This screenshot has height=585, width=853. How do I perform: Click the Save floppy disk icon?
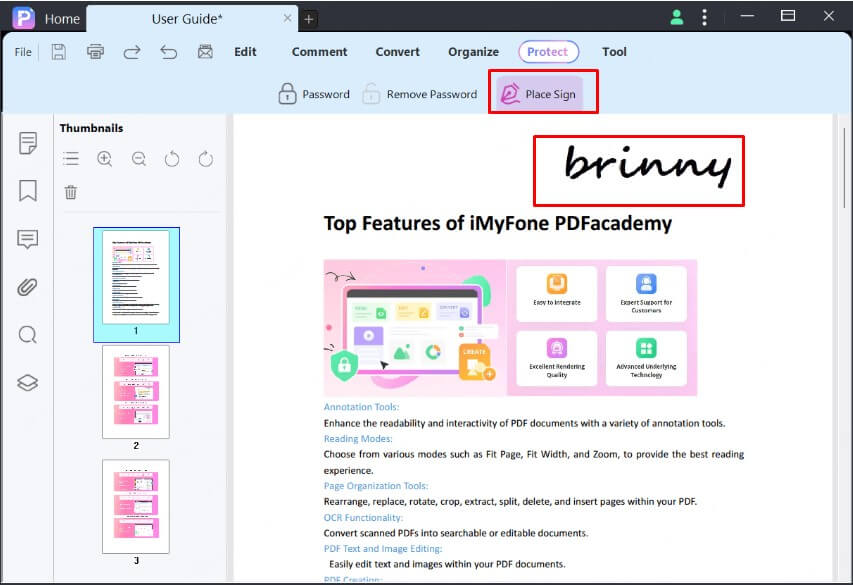pyautogui.click(x=59, y=52)
